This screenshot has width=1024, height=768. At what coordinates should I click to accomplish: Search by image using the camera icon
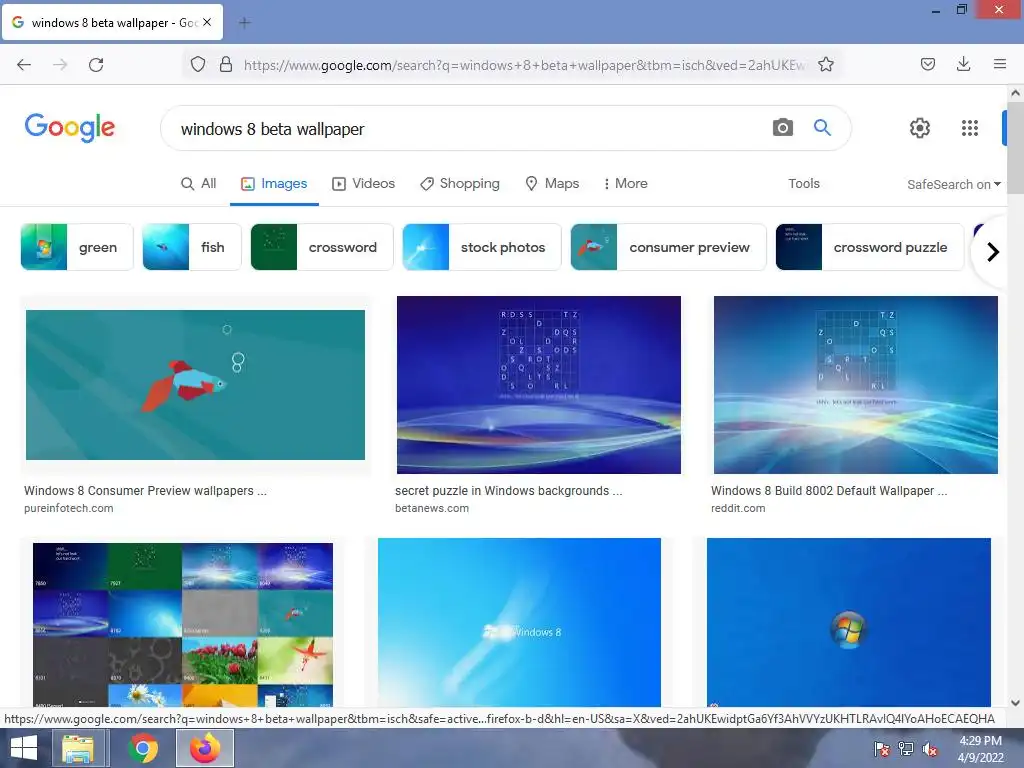[x=782, y=127]
